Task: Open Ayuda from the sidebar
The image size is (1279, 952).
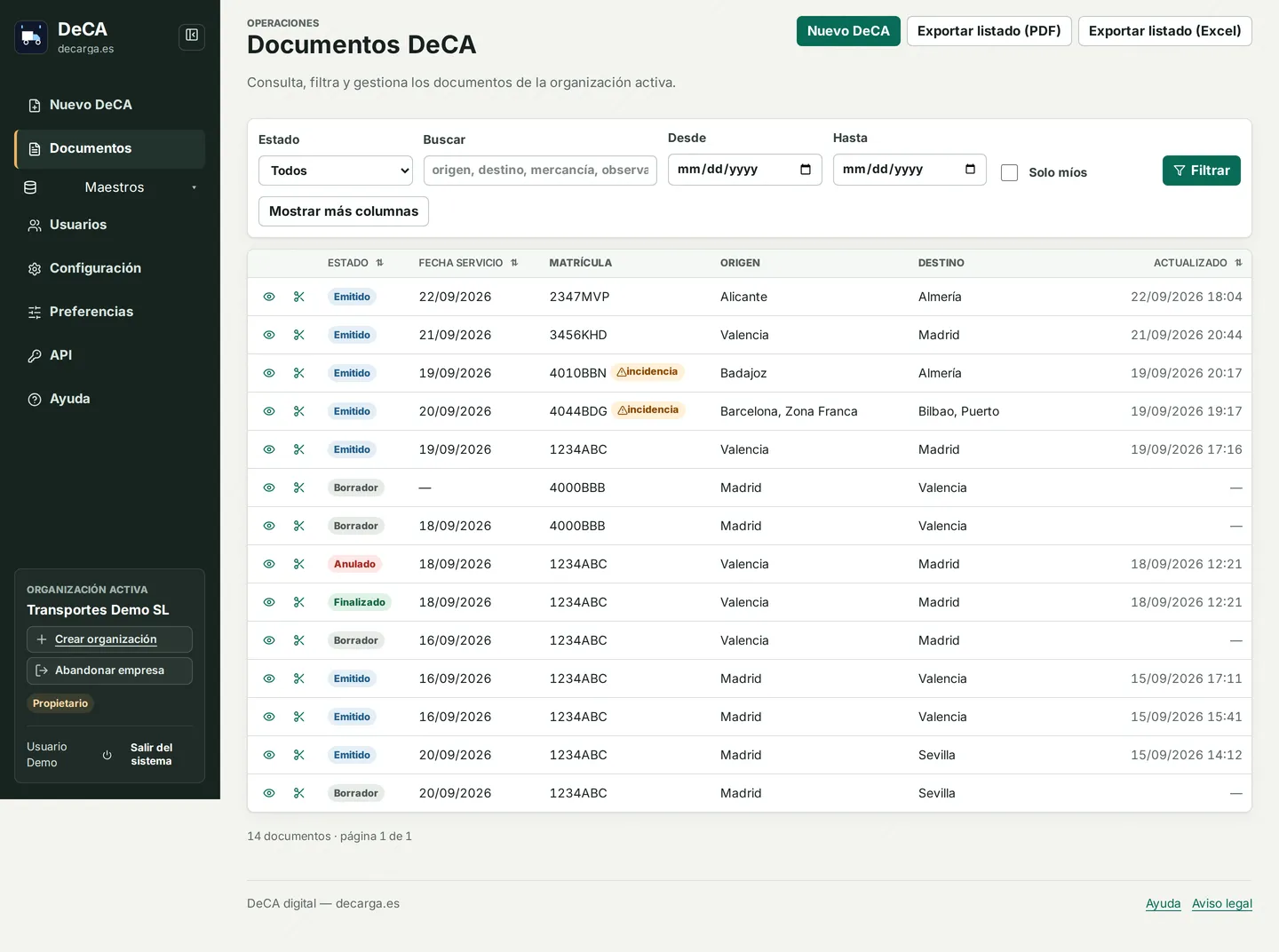Action: 110,399
